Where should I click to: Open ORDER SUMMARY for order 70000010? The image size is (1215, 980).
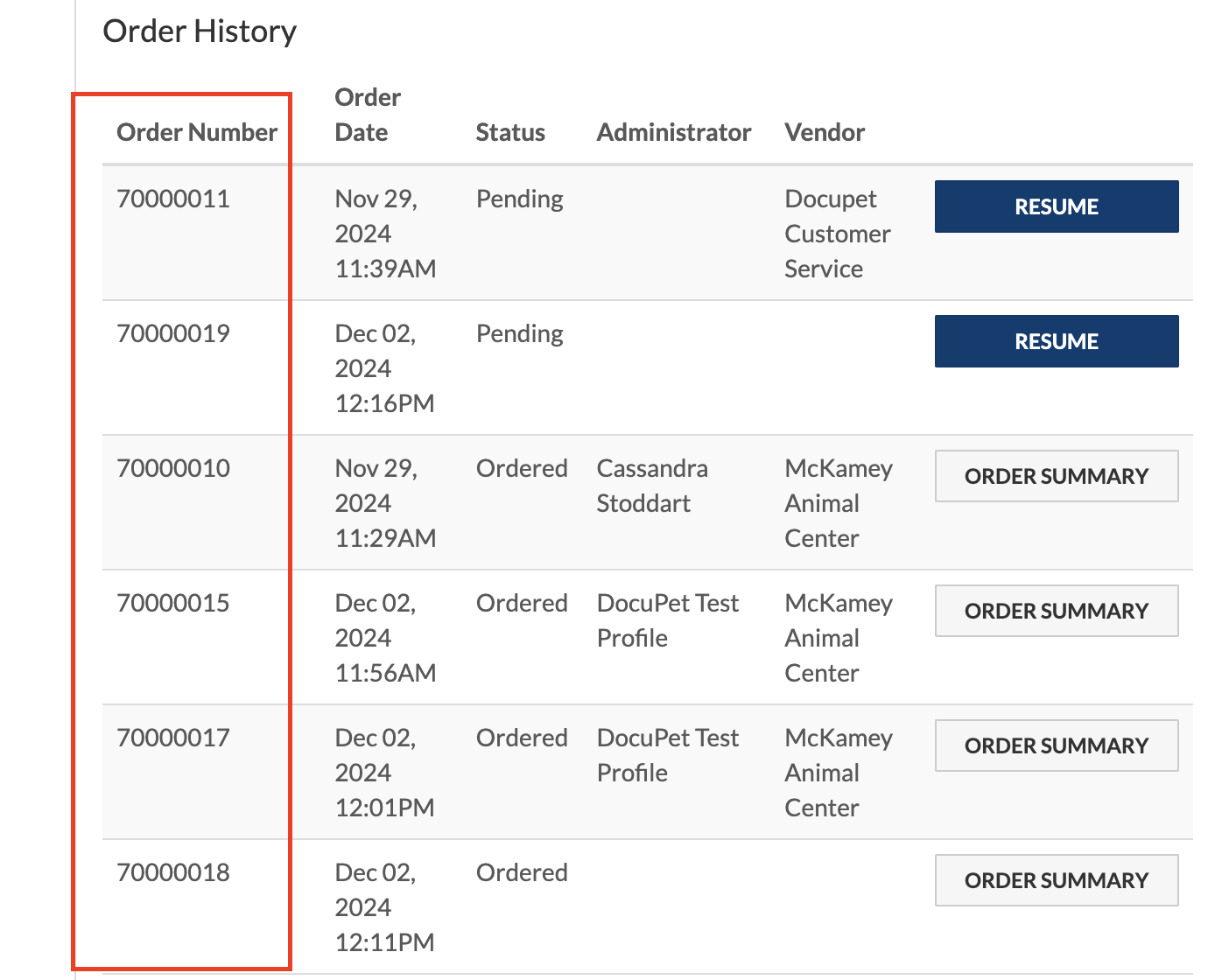pyautogui.click(x=1056, y=476)
